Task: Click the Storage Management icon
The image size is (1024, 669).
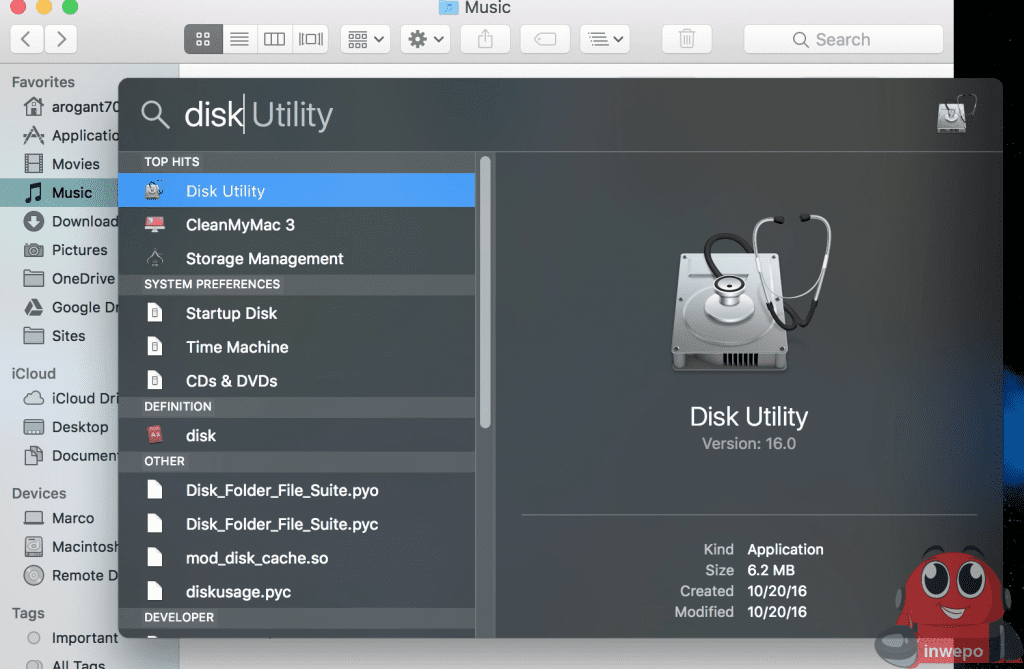Action: point(155,258)
